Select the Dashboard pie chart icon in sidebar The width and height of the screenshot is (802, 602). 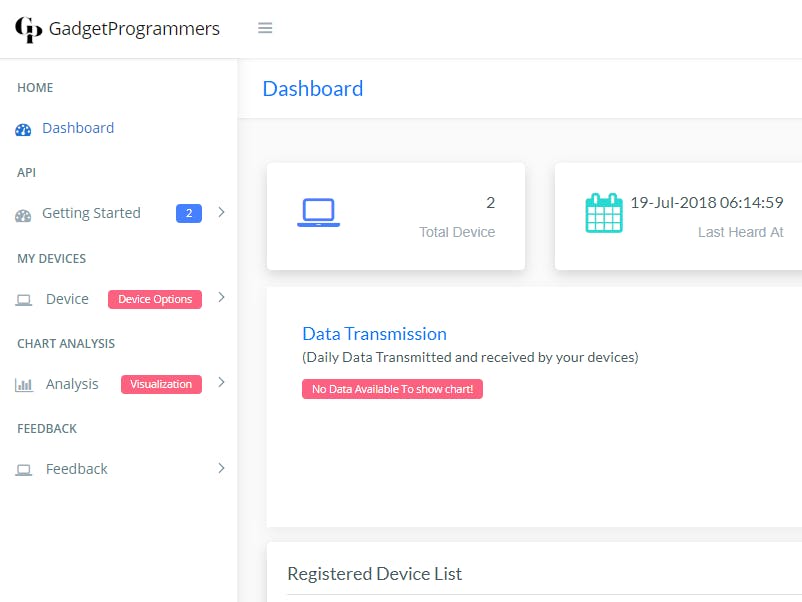(22, 128)
